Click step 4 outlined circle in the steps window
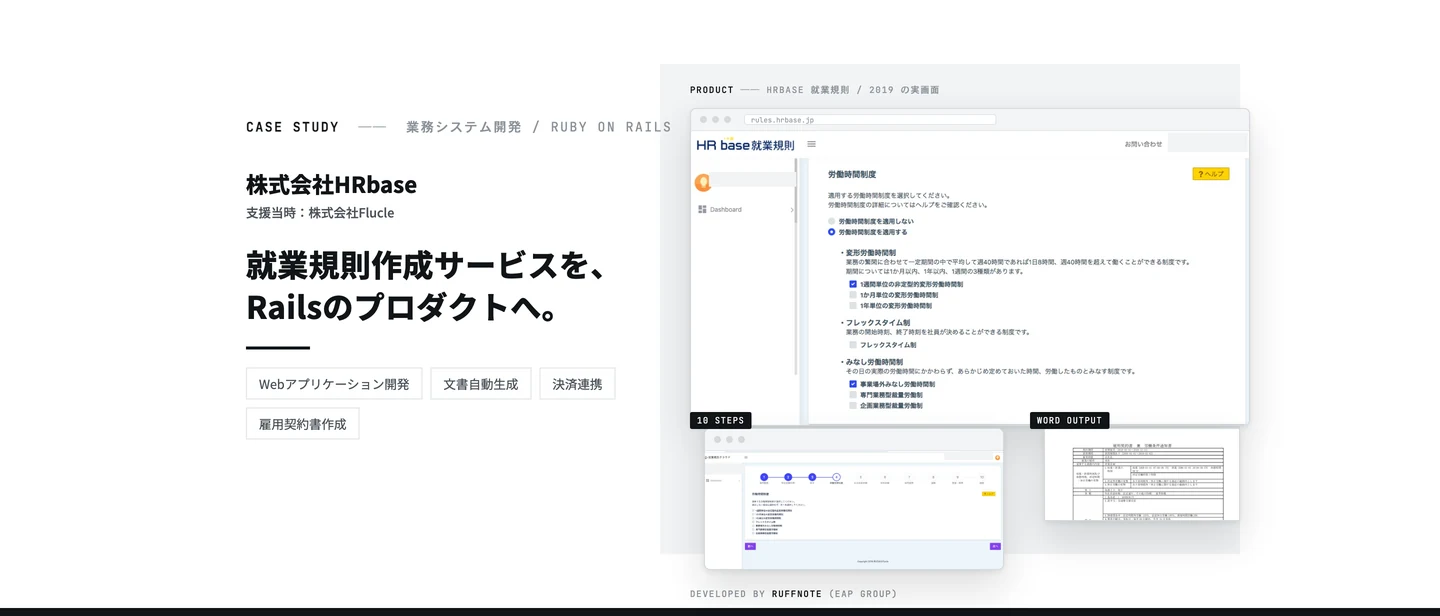 836,477
